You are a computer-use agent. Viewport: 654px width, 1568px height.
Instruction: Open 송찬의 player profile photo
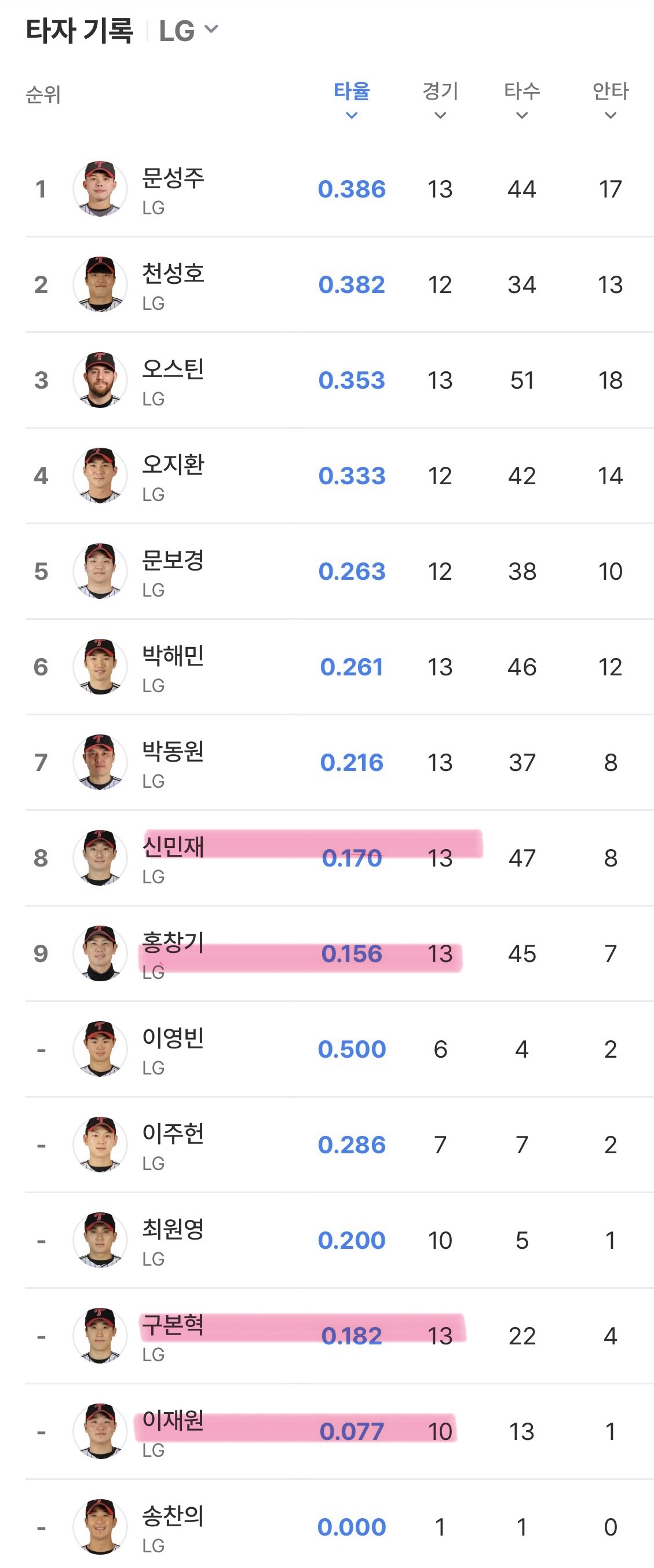(x=100, y=1527)
